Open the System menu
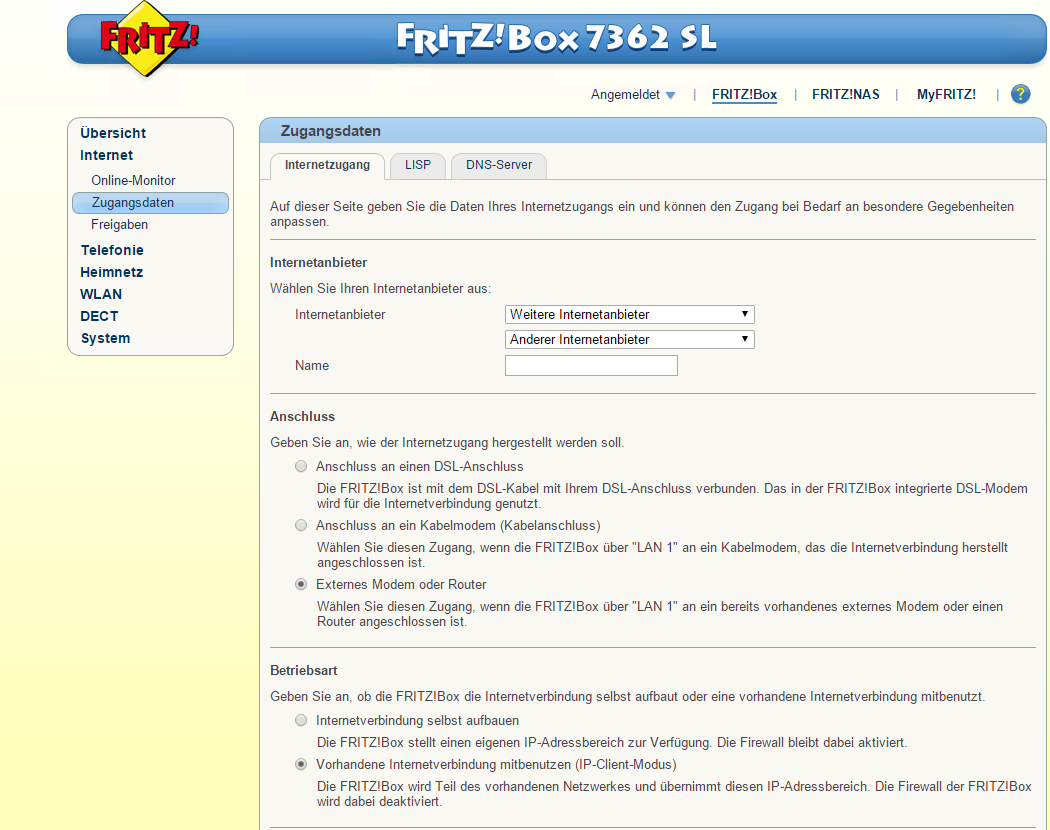This screenshot has width=1050, height=830. (105, 338)
